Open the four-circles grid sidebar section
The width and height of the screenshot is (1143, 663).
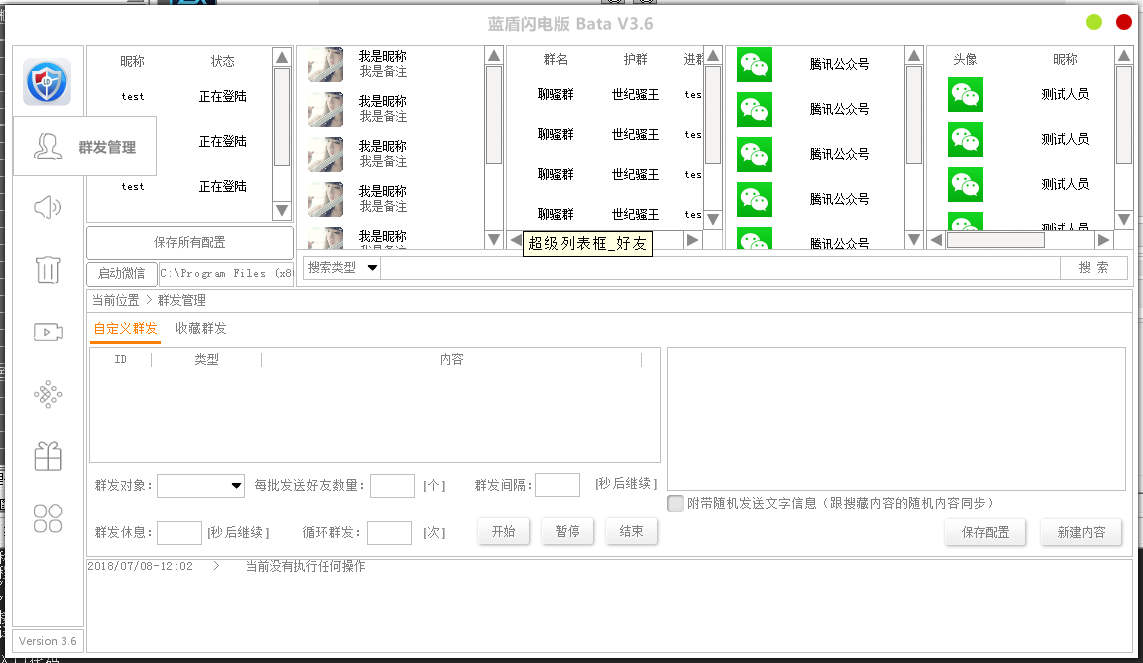tap(47, 519)
